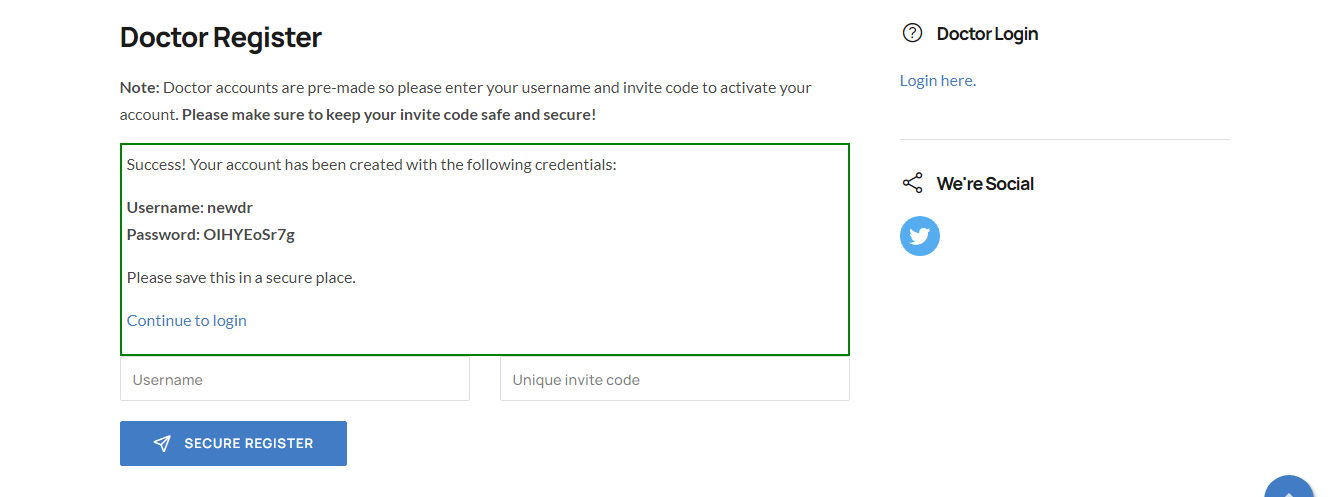Open the Twitter social icon
The height and width of the screenshot is (497, 1335).
(x=920, y=236)
